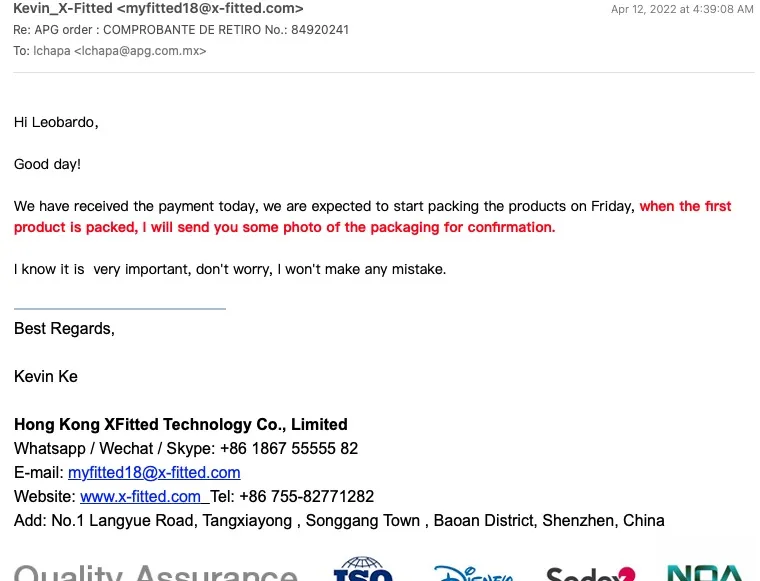Viewport: 760px width, 581px height.
Task: Click the Apr 12, 2022 timestamp
Action: point(682,9)
